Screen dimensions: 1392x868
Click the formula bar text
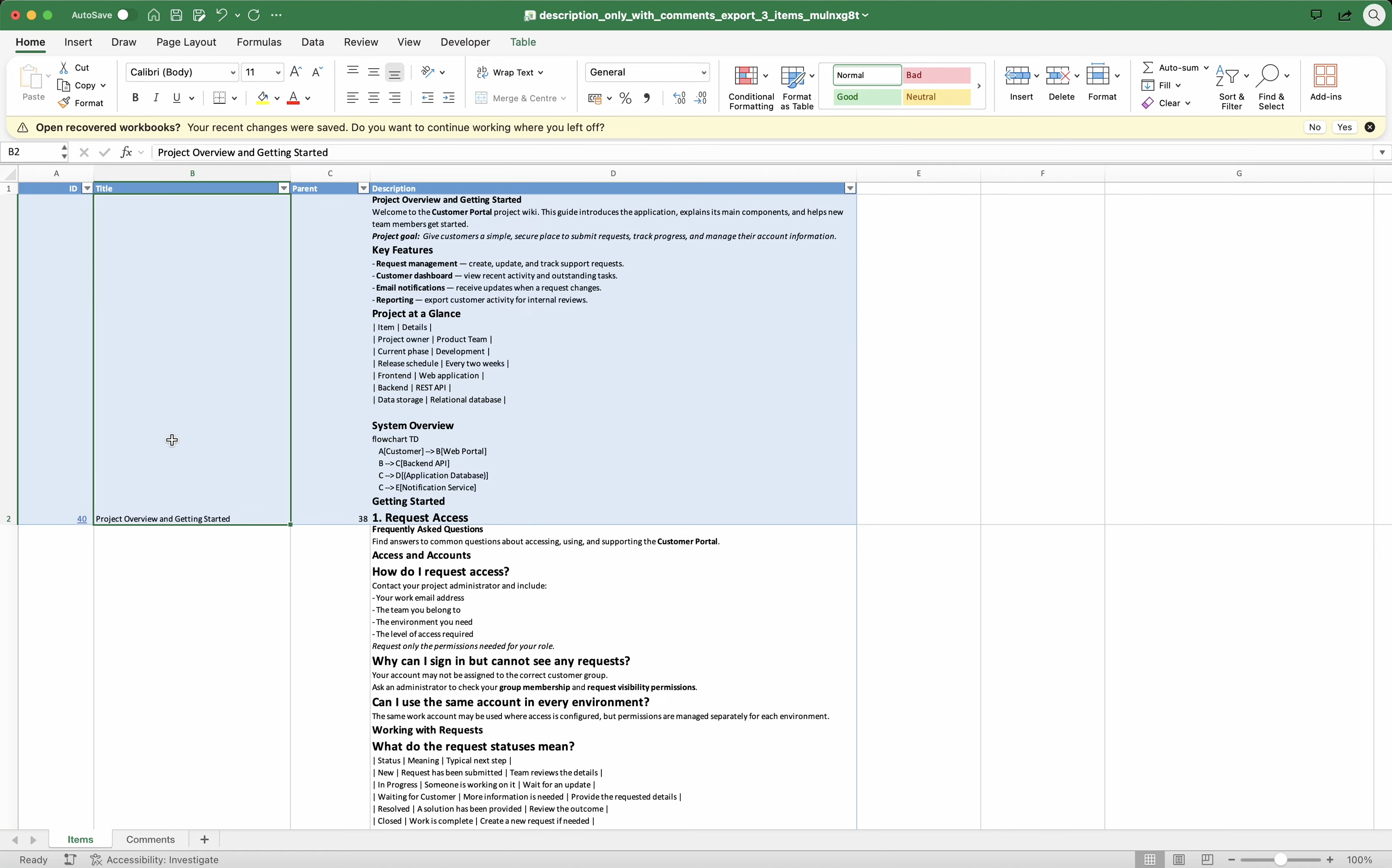pos(243,152)
